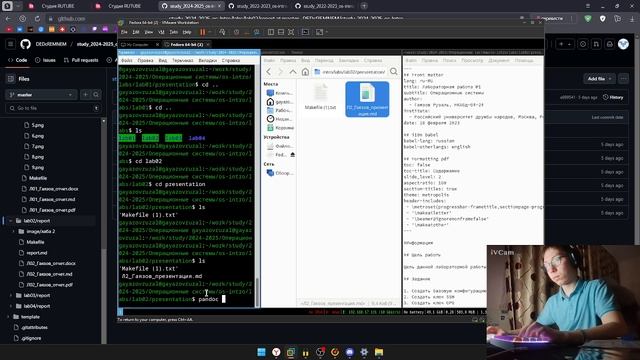Image resolution: width=640 pixels, height=360 pixels.
Task: Open the GitHub create new plus dropdown
Action: click(x=565, y=44)
